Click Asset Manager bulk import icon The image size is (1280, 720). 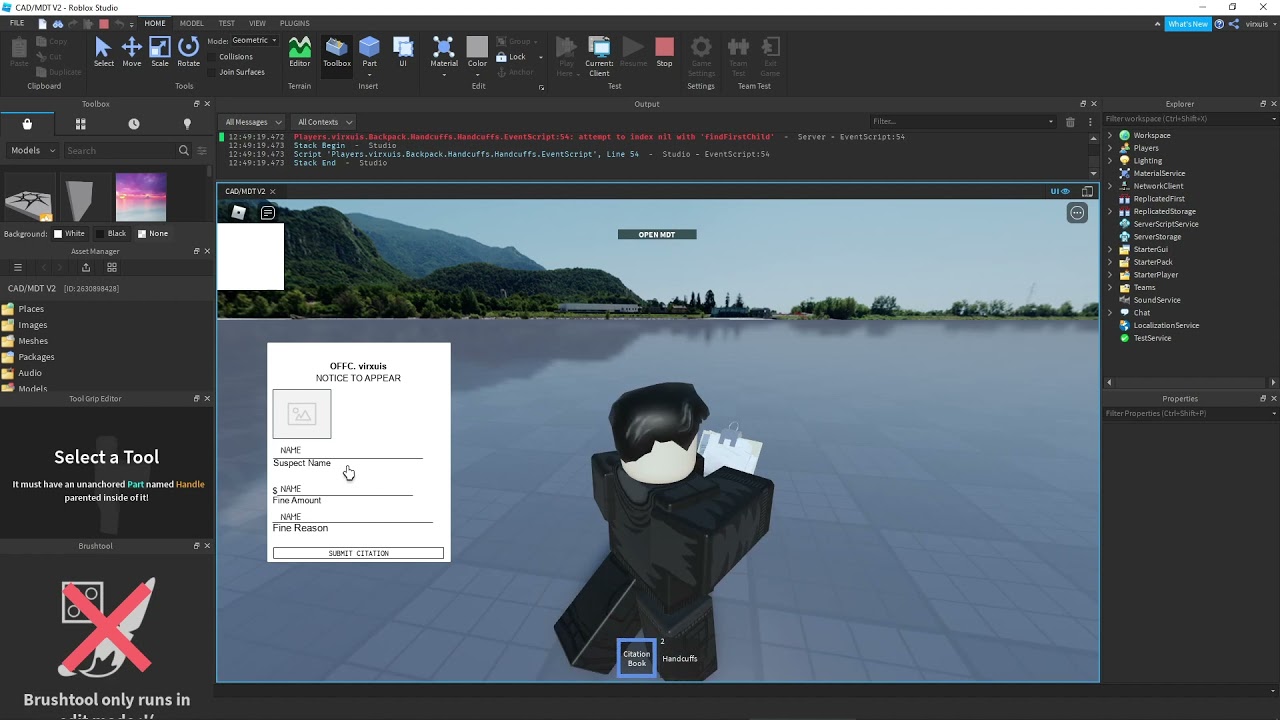85,267
